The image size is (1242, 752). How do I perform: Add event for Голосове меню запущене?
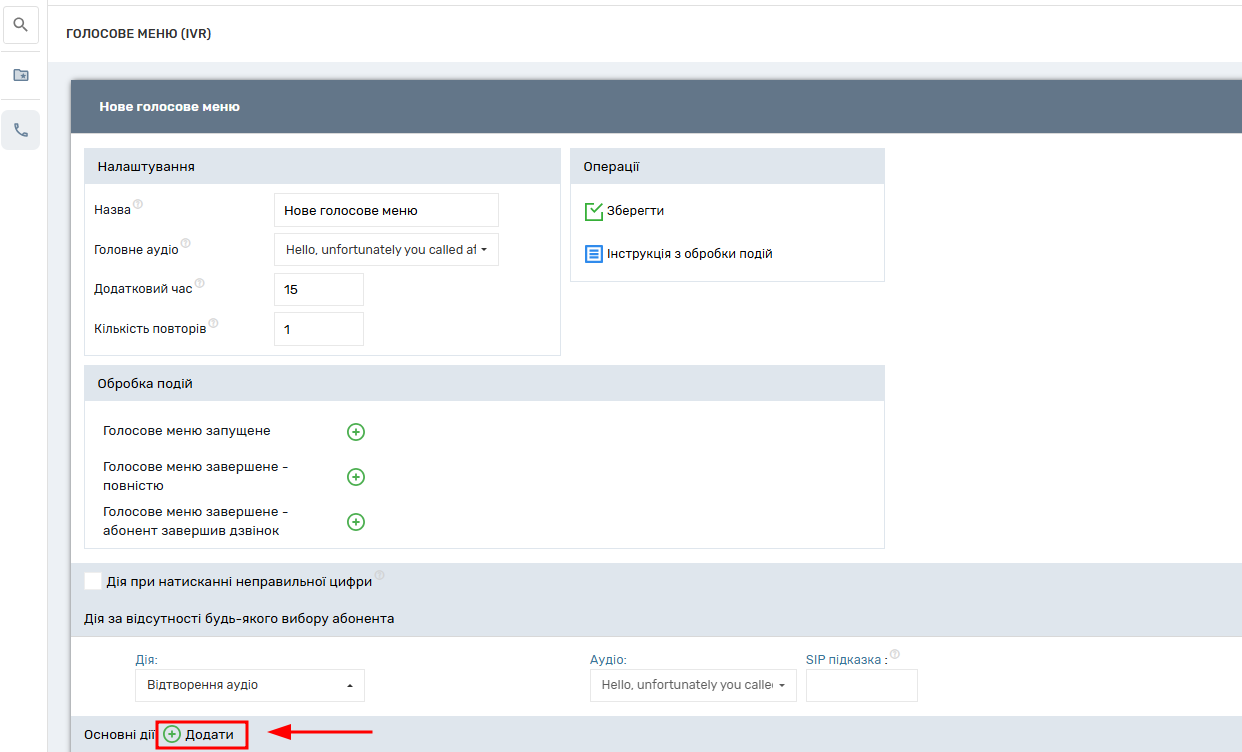355,432
